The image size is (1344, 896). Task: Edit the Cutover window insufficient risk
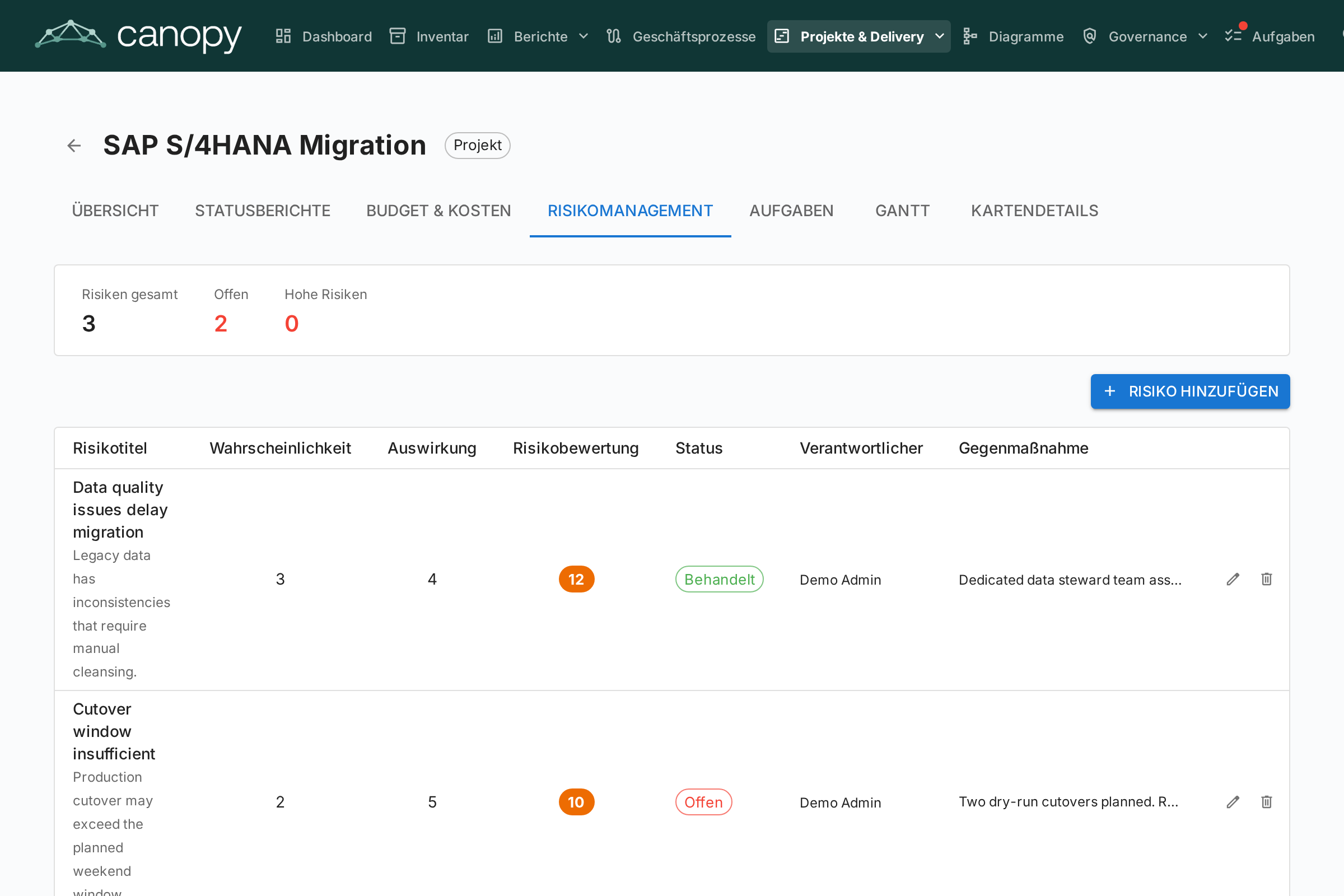pyautogui.click(x=1233, y=802)
